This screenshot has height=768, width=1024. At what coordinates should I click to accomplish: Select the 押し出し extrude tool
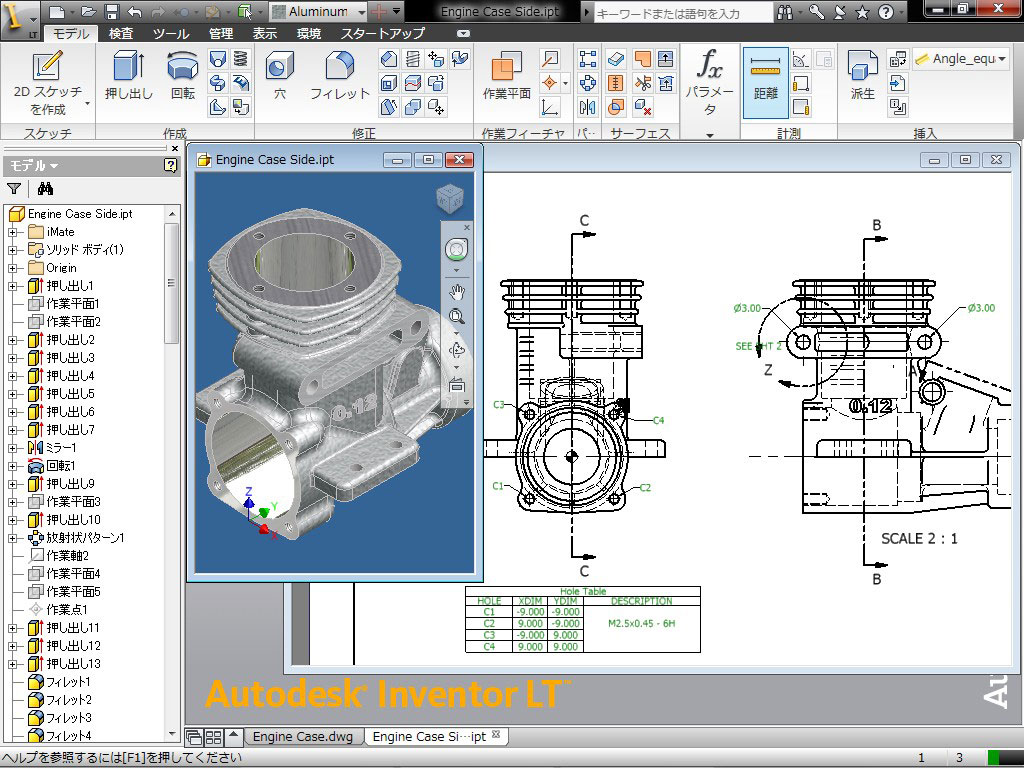(128, 77)
